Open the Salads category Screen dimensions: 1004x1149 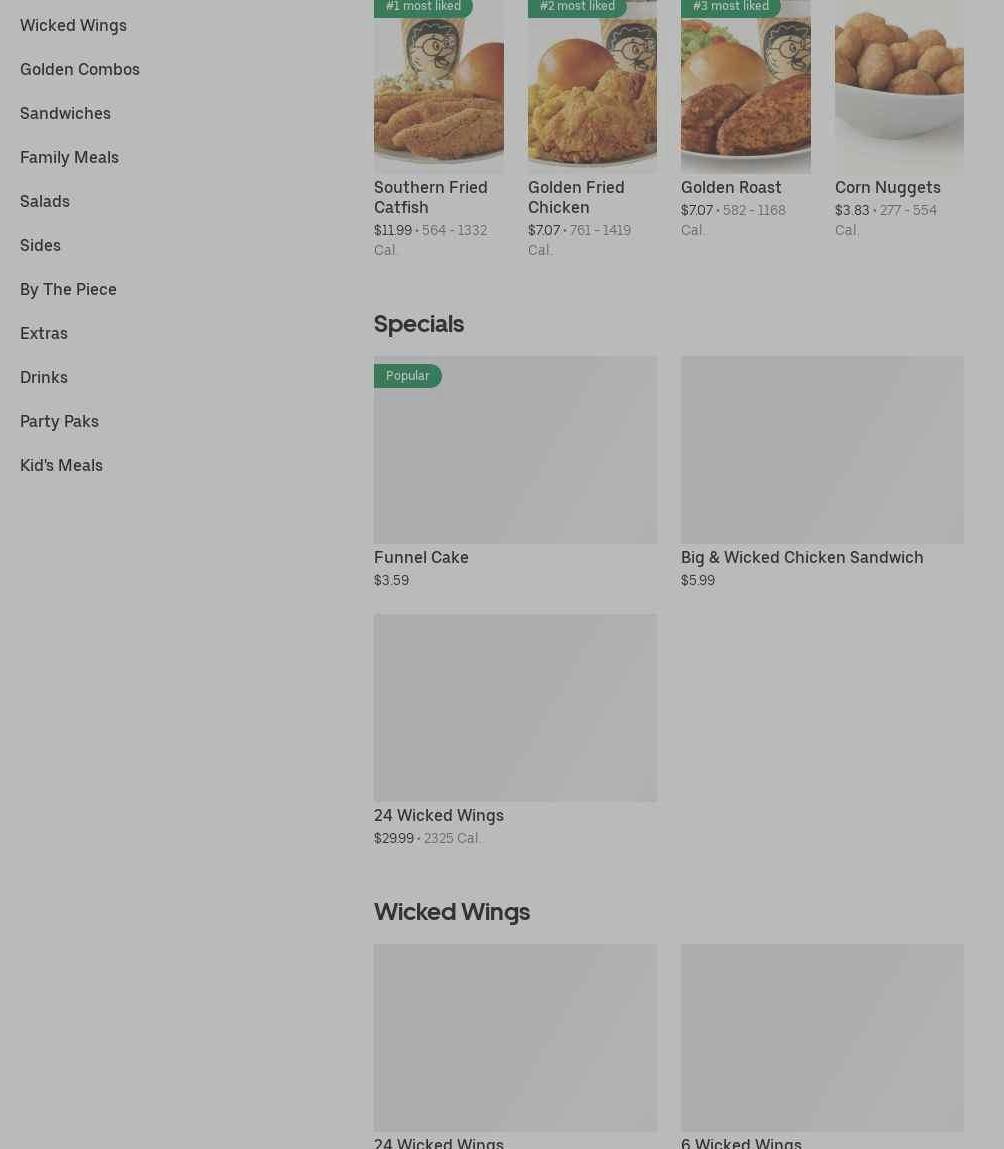(45, 201)
